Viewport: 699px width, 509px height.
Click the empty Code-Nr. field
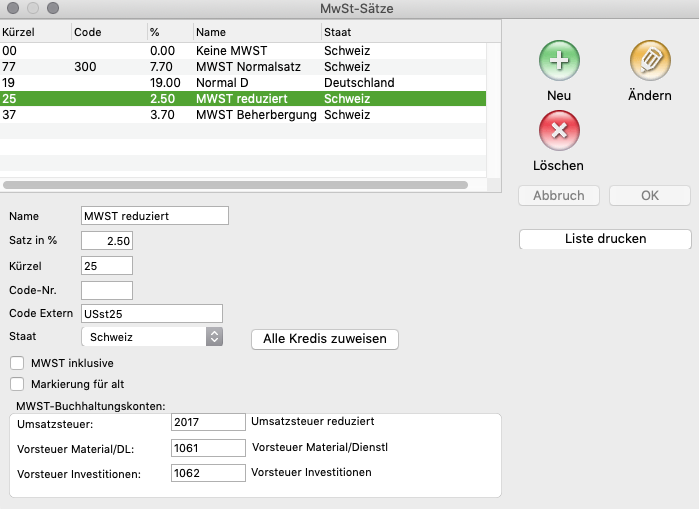107,290
